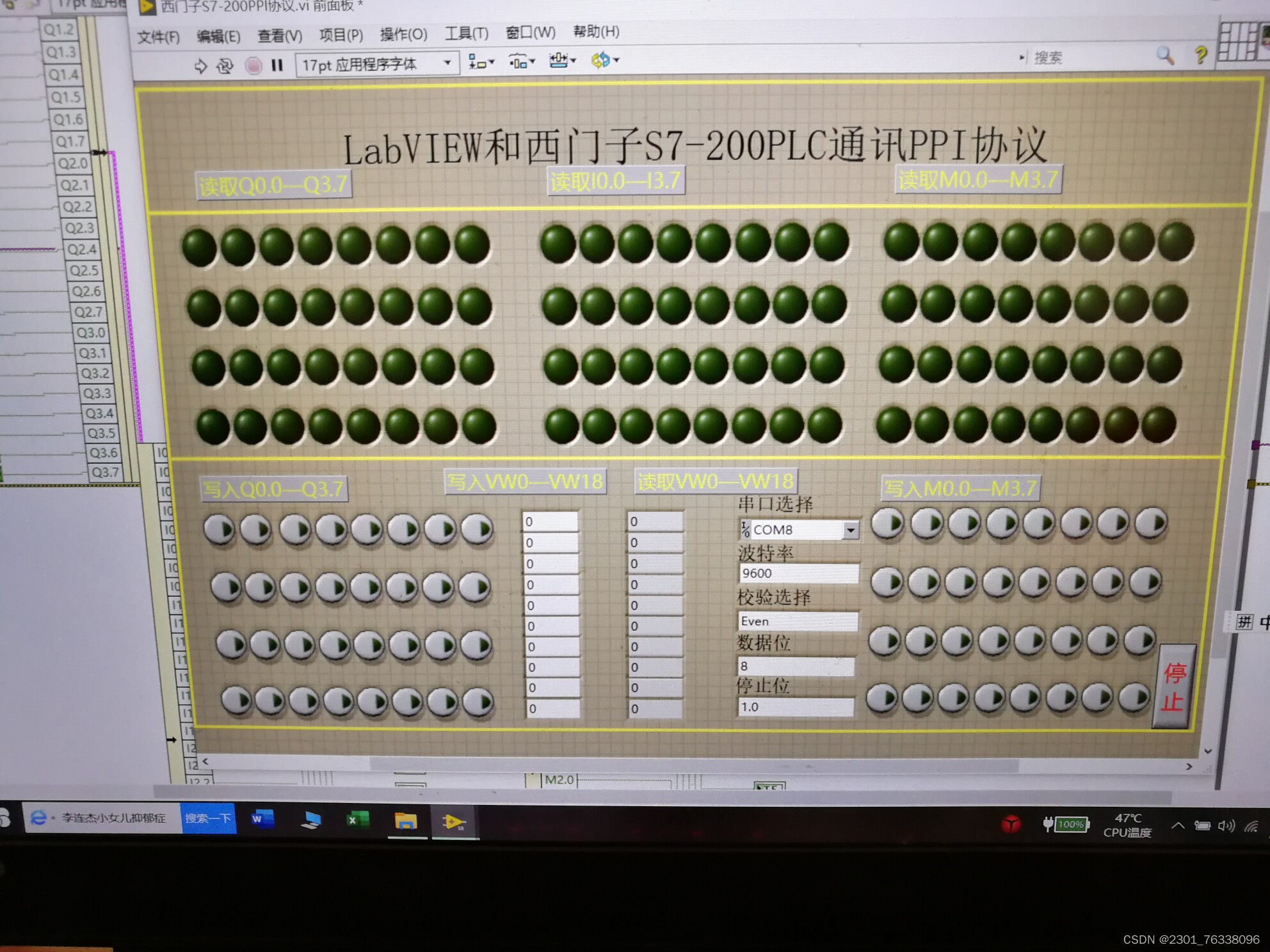The width and height of the screenshot is (1270, 952).
Task: Click the Run Continuously toolbar icon
Action: [x=225, y=64]
